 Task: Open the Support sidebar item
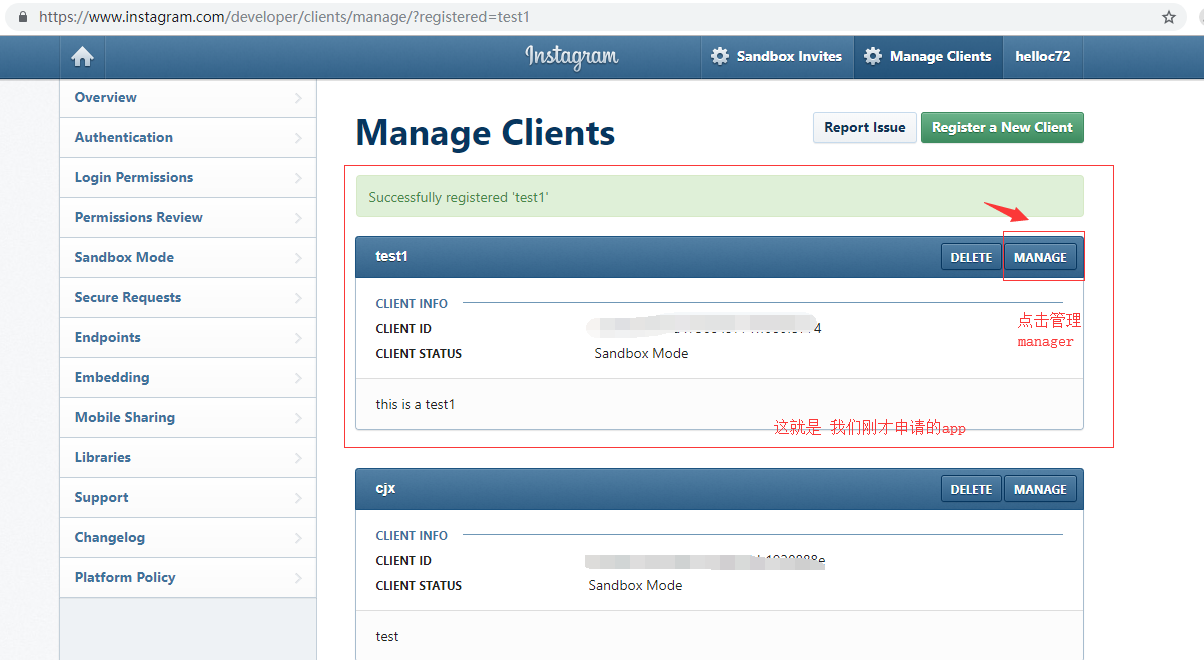[x=188, y=498]
